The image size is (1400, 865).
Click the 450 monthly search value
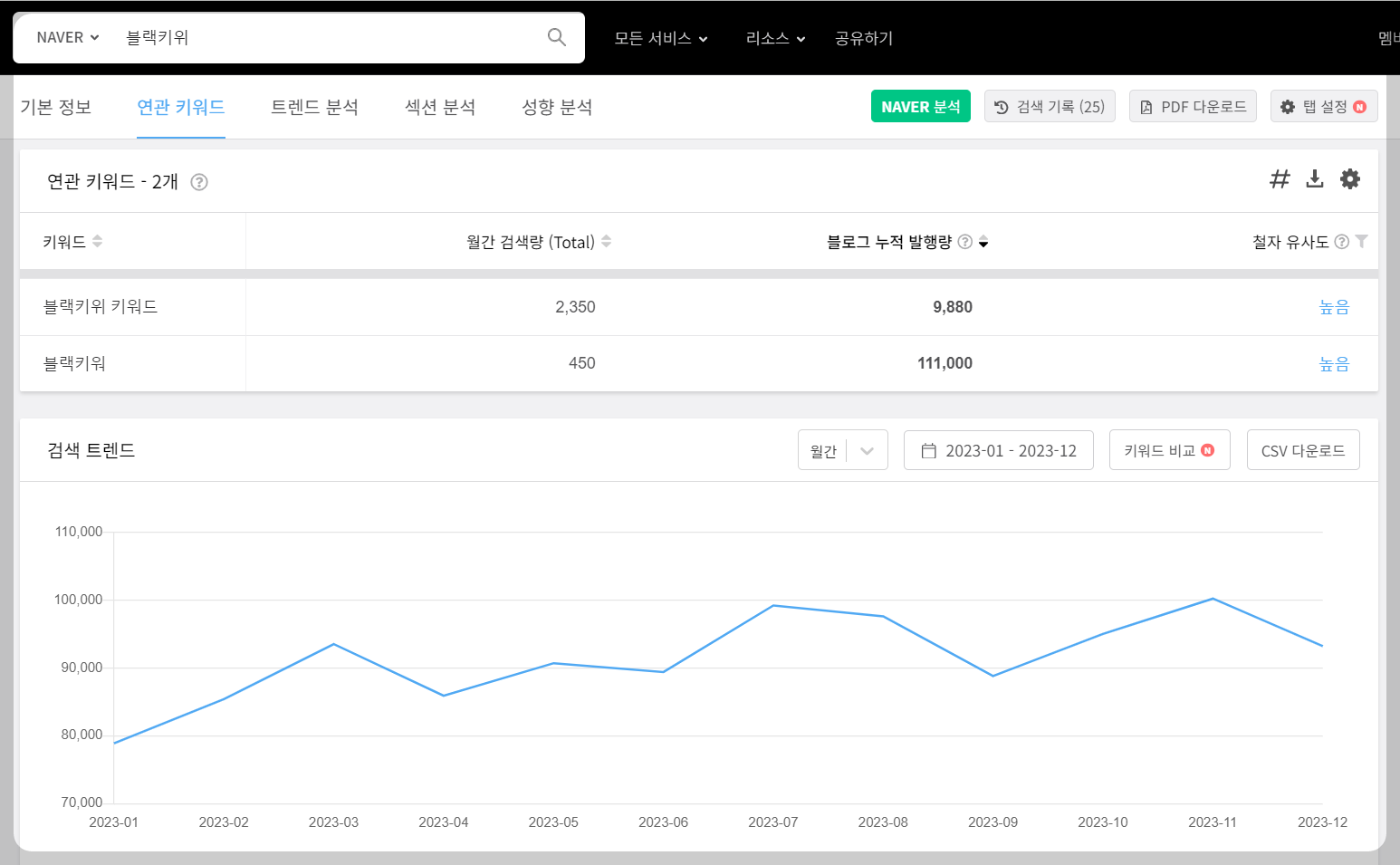(x=581, y=363)
